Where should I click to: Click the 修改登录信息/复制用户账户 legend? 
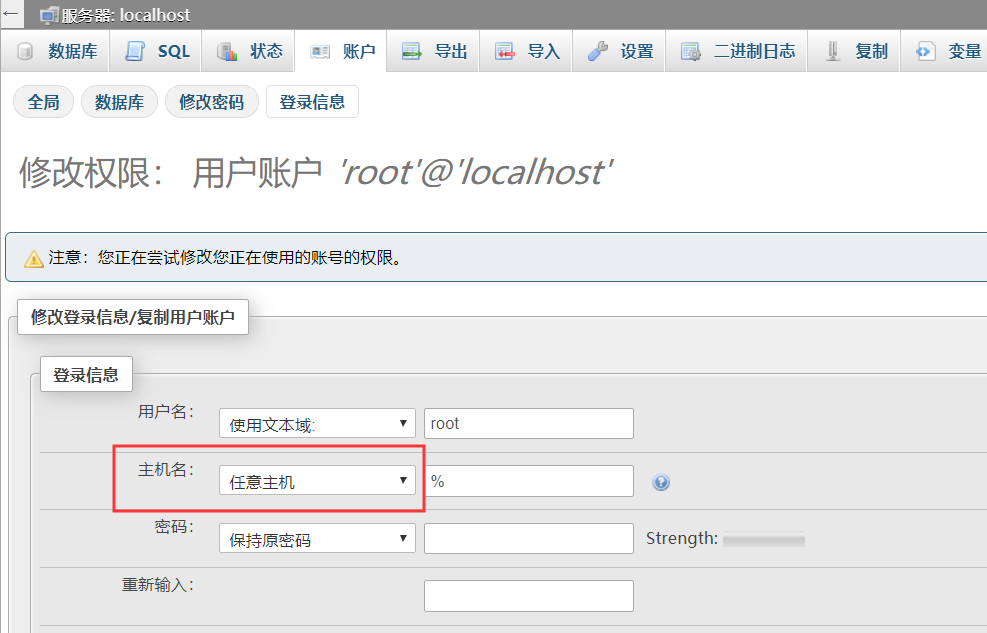pos(133,317)
